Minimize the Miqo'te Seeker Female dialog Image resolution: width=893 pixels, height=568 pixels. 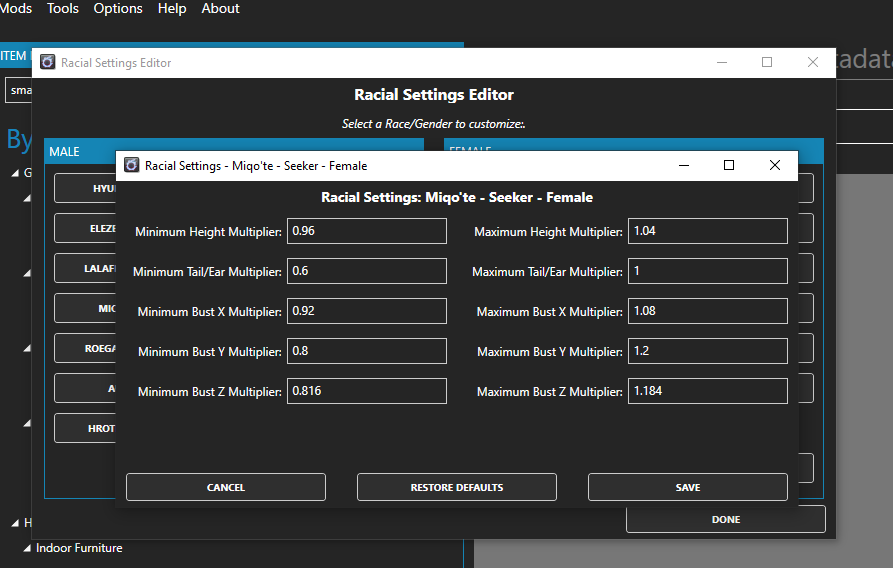click(x=684, y=165)
